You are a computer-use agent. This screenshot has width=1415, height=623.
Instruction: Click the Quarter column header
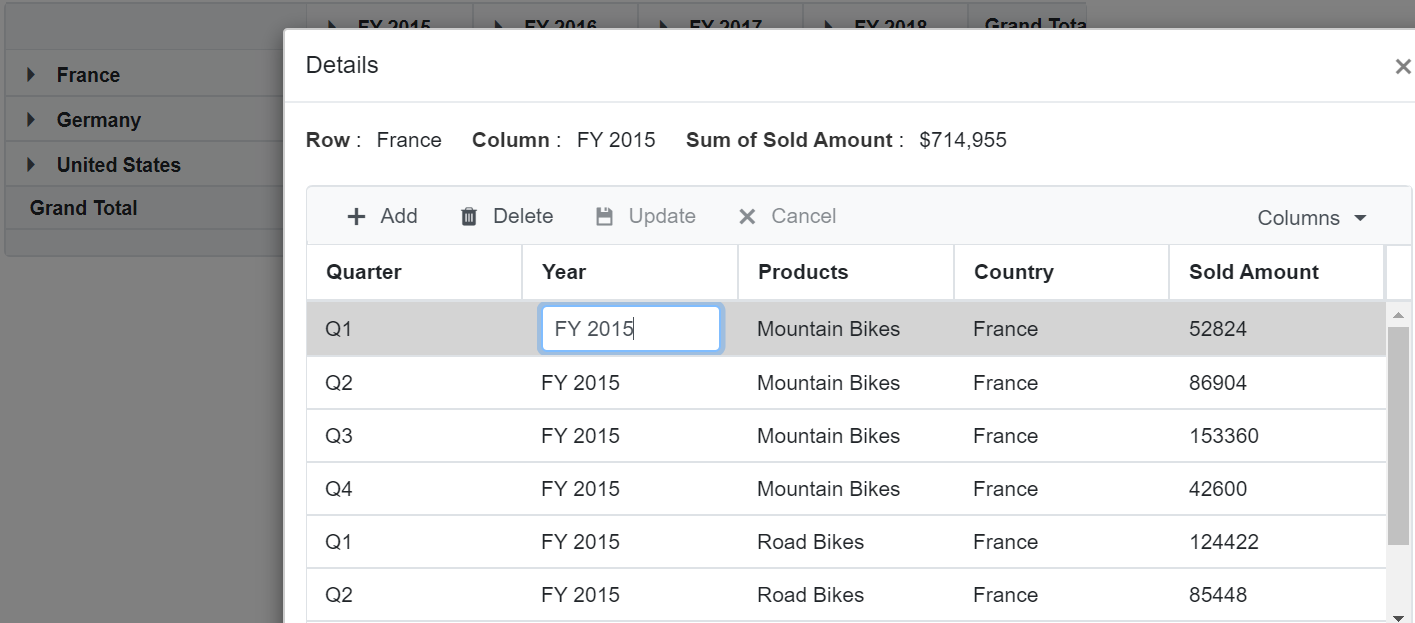pos(364,271)
